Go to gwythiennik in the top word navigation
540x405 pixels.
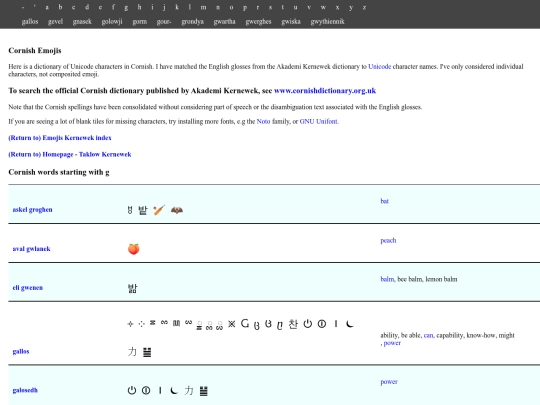pyautogui.click(x=328, y=22)
